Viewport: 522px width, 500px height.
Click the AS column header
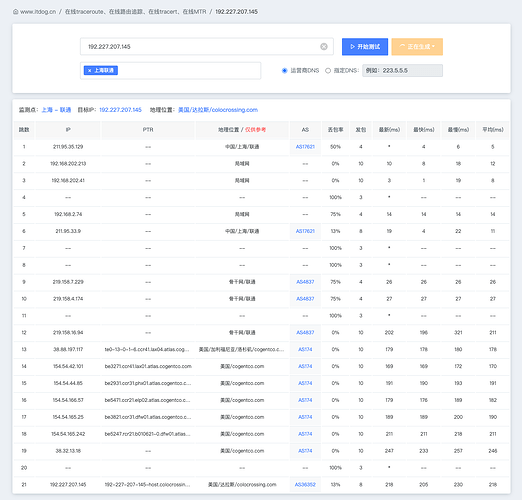pos(305,130)
